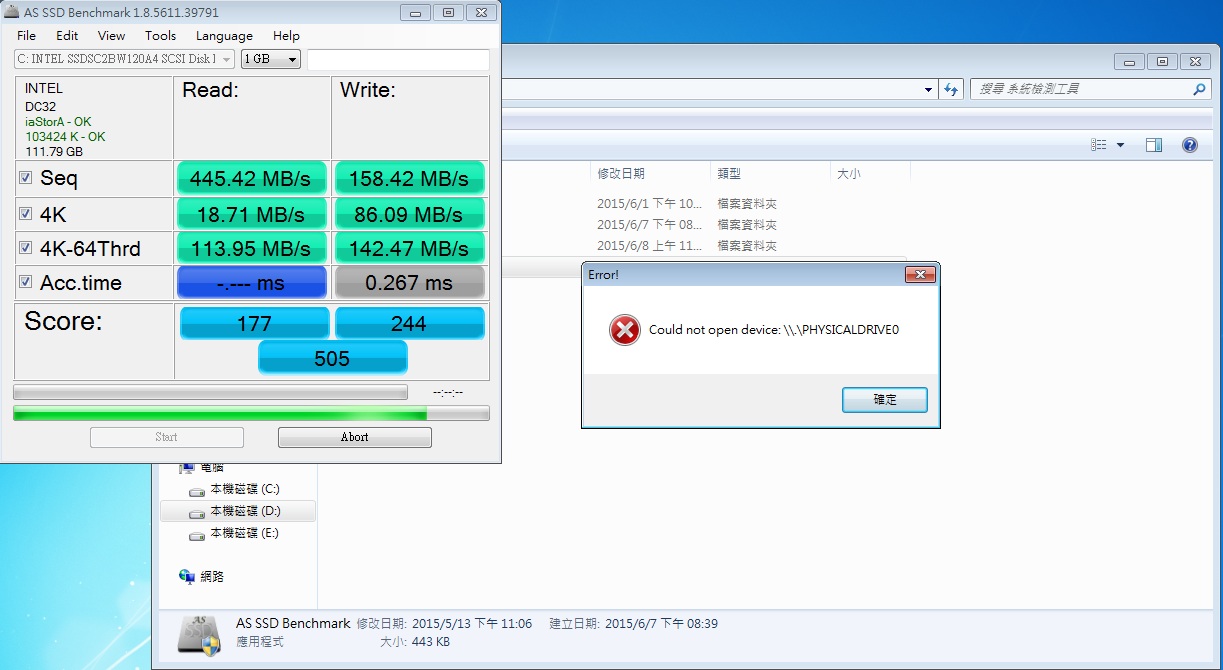The width and height of the screenshot is (1223, 670).
Task: Toggle the preview pane icon in Explorer
Action: (1153, 145)
